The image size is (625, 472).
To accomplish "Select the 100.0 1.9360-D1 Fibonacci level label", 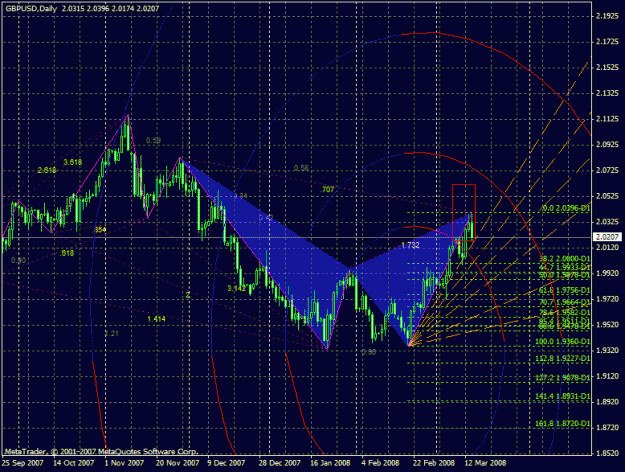I will (563, 342).
